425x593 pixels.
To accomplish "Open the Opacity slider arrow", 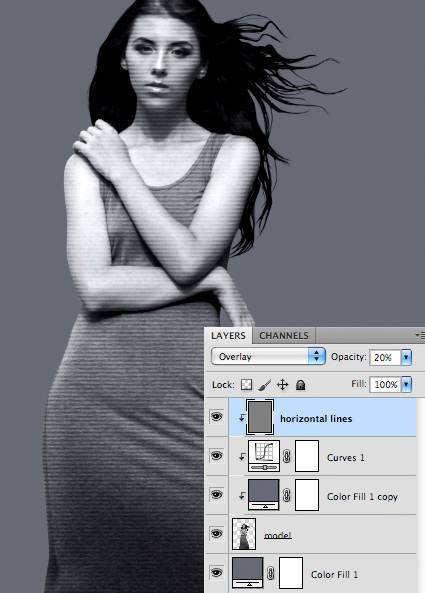I will tap(406, 357).
